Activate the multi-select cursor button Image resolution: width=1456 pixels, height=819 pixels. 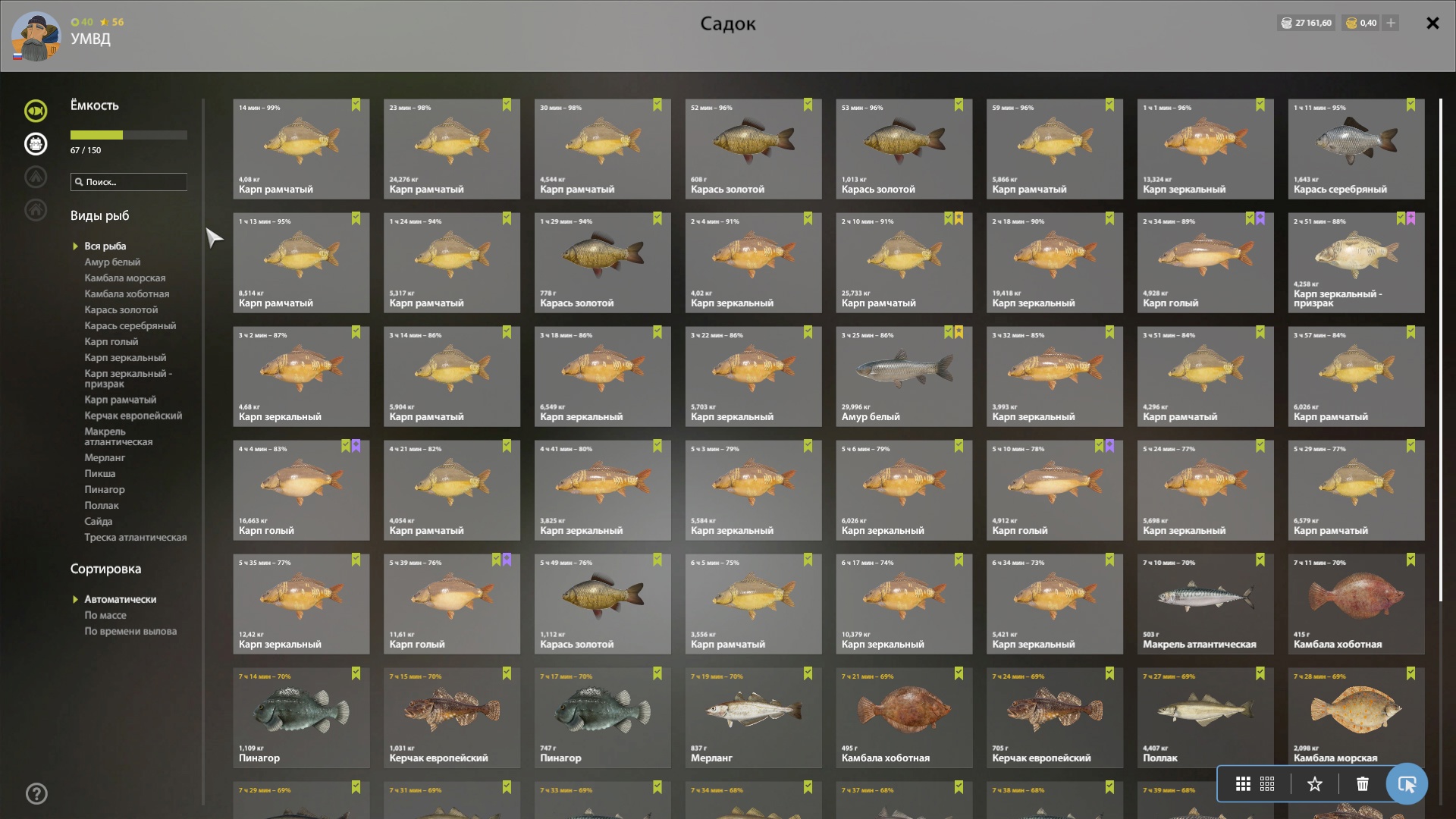[1407, 784]
